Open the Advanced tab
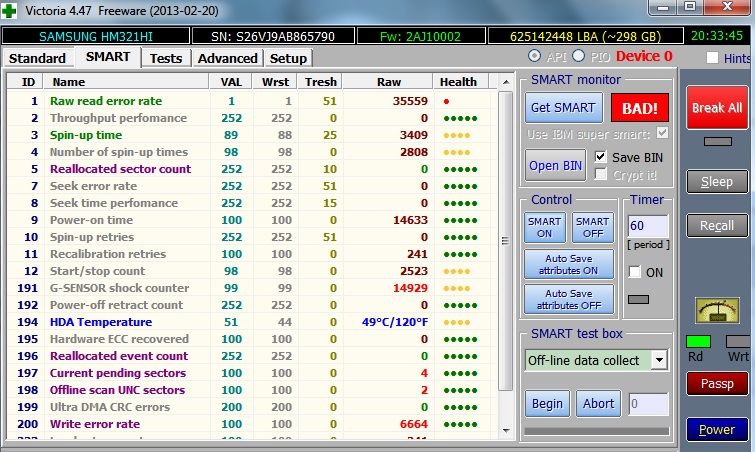This screenshot has width=755, height=452. [227, 58]
